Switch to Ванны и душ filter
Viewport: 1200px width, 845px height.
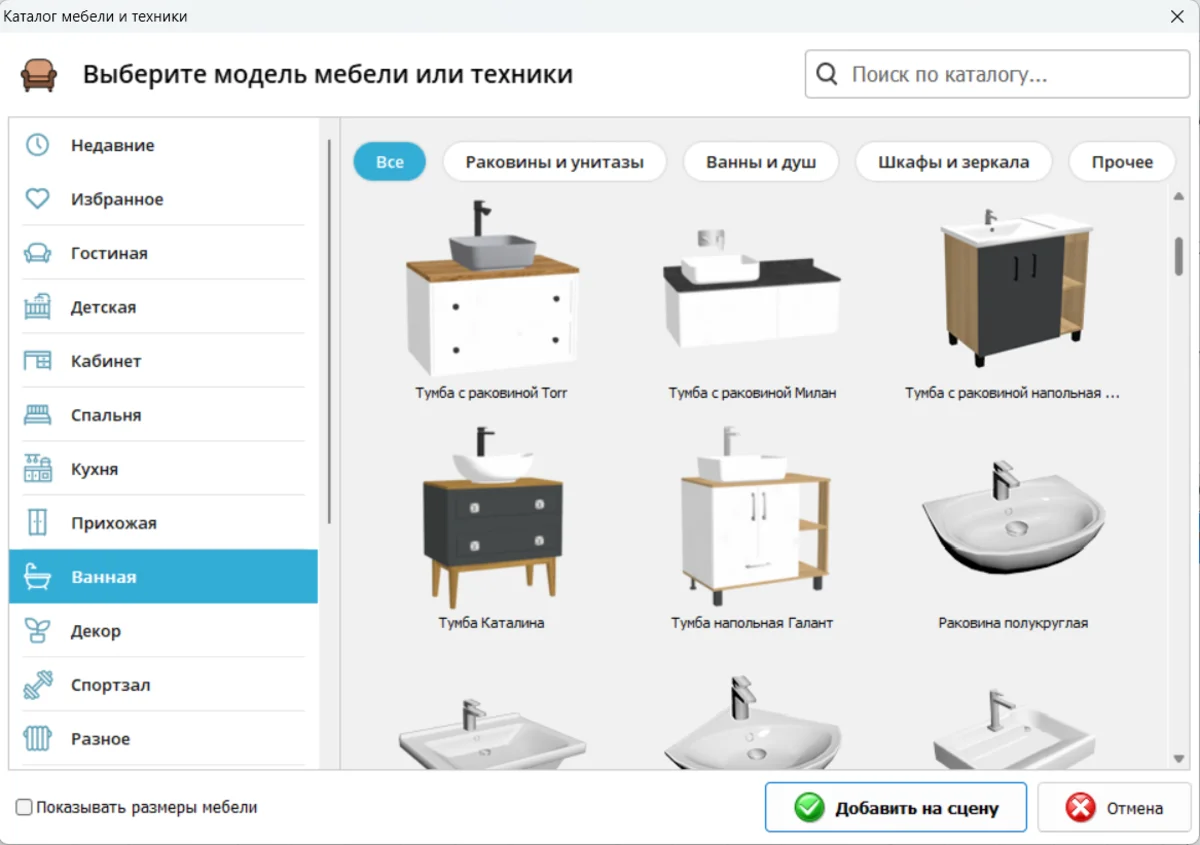click(x=761, y=162)
